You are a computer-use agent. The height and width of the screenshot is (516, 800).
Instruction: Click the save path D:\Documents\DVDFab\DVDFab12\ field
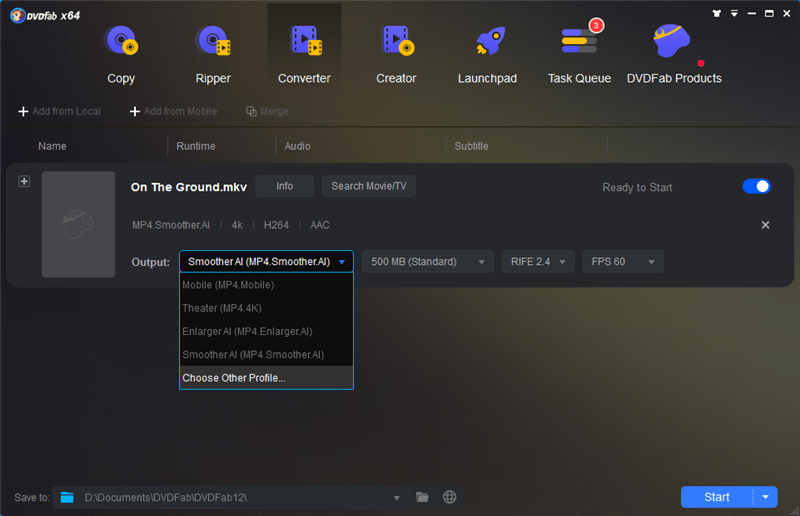[232, 497]
